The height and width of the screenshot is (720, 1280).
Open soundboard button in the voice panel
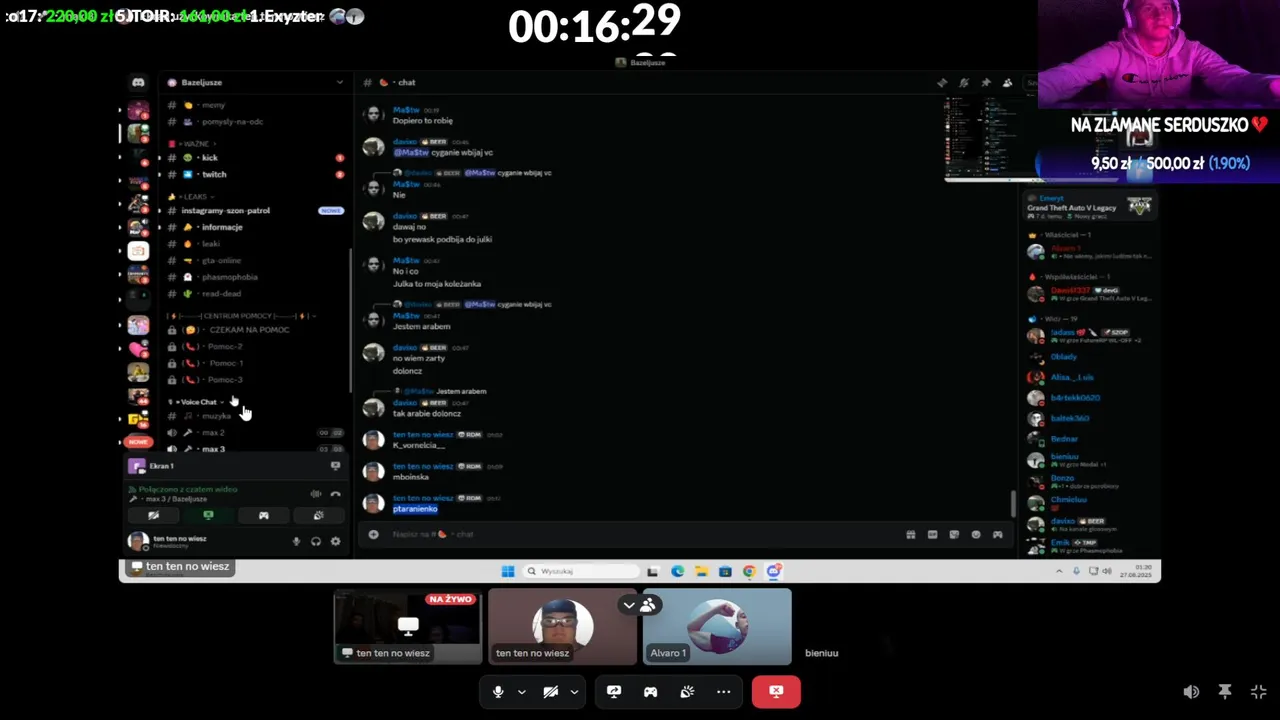pos(318,515)
